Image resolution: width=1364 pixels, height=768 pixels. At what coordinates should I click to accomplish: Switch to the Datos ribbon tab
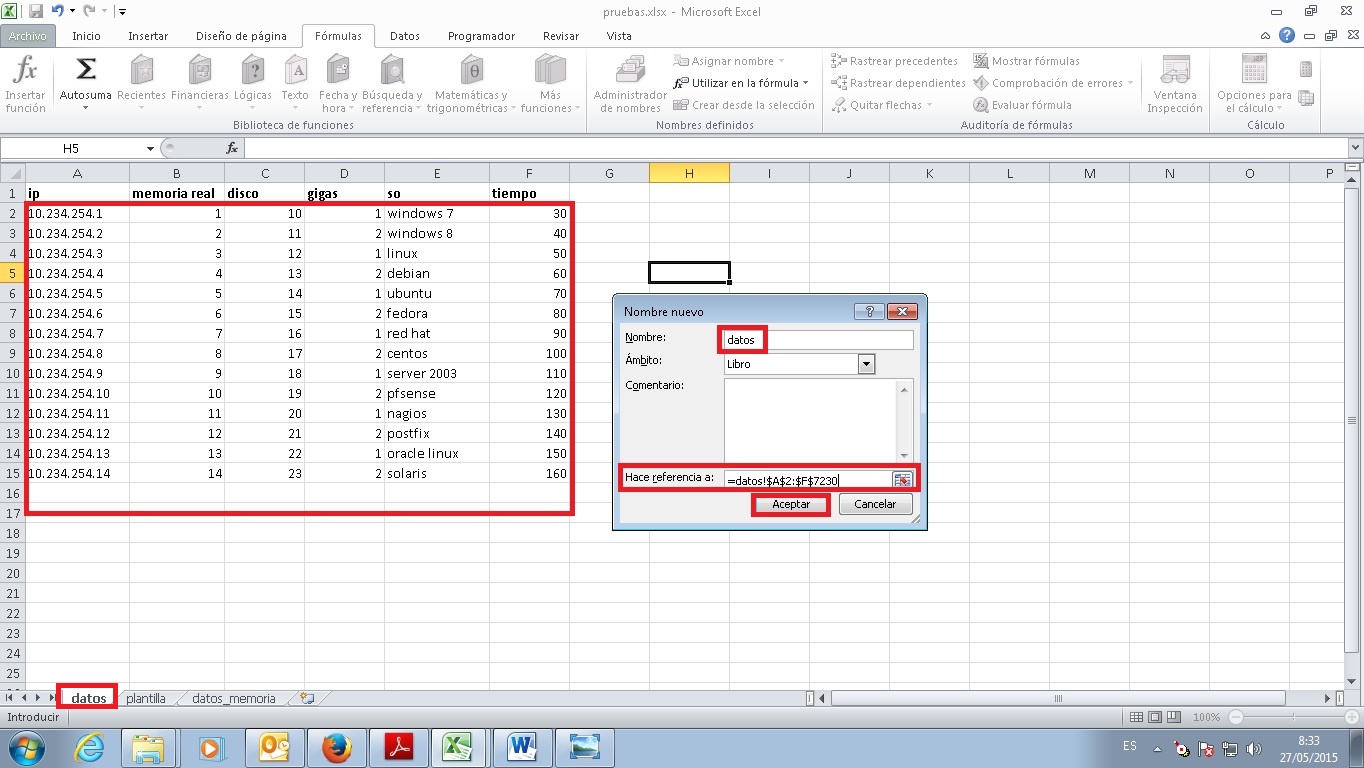405,35
